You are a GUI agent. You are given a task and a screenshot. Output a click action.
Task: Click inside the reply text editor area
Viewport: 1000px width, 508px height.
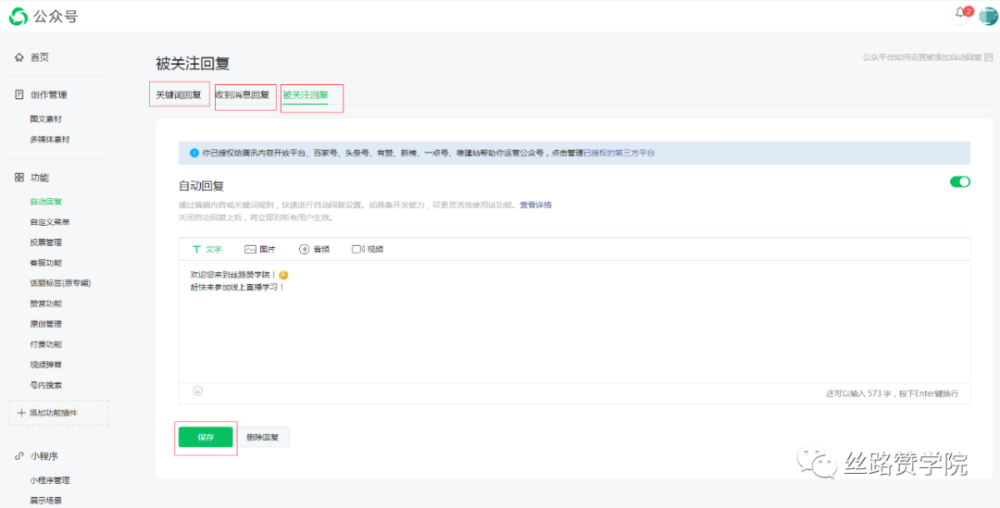tap(574, 322)
